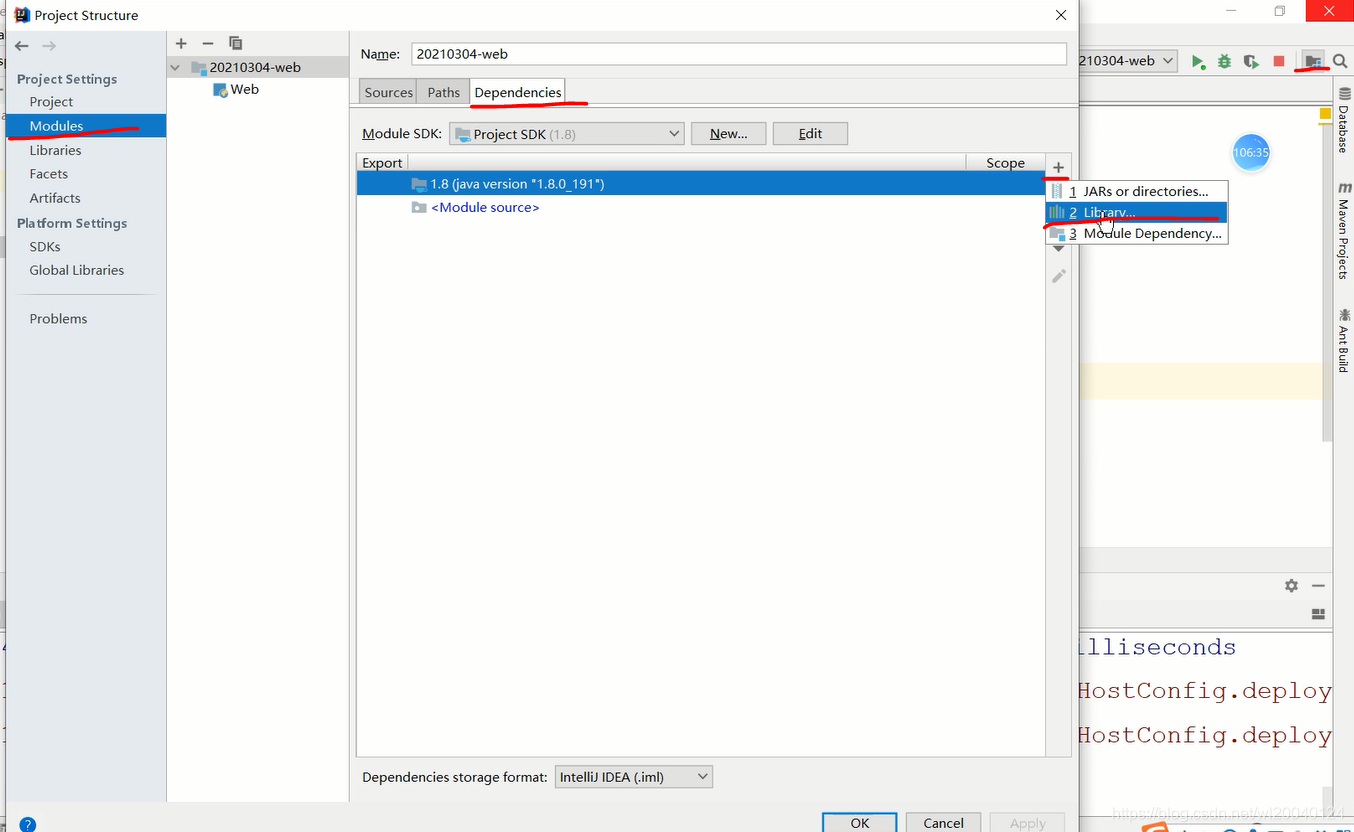Click the editor scrollbar yellow marker
Screen dimensions: 1354x832
click(1325, 114)
